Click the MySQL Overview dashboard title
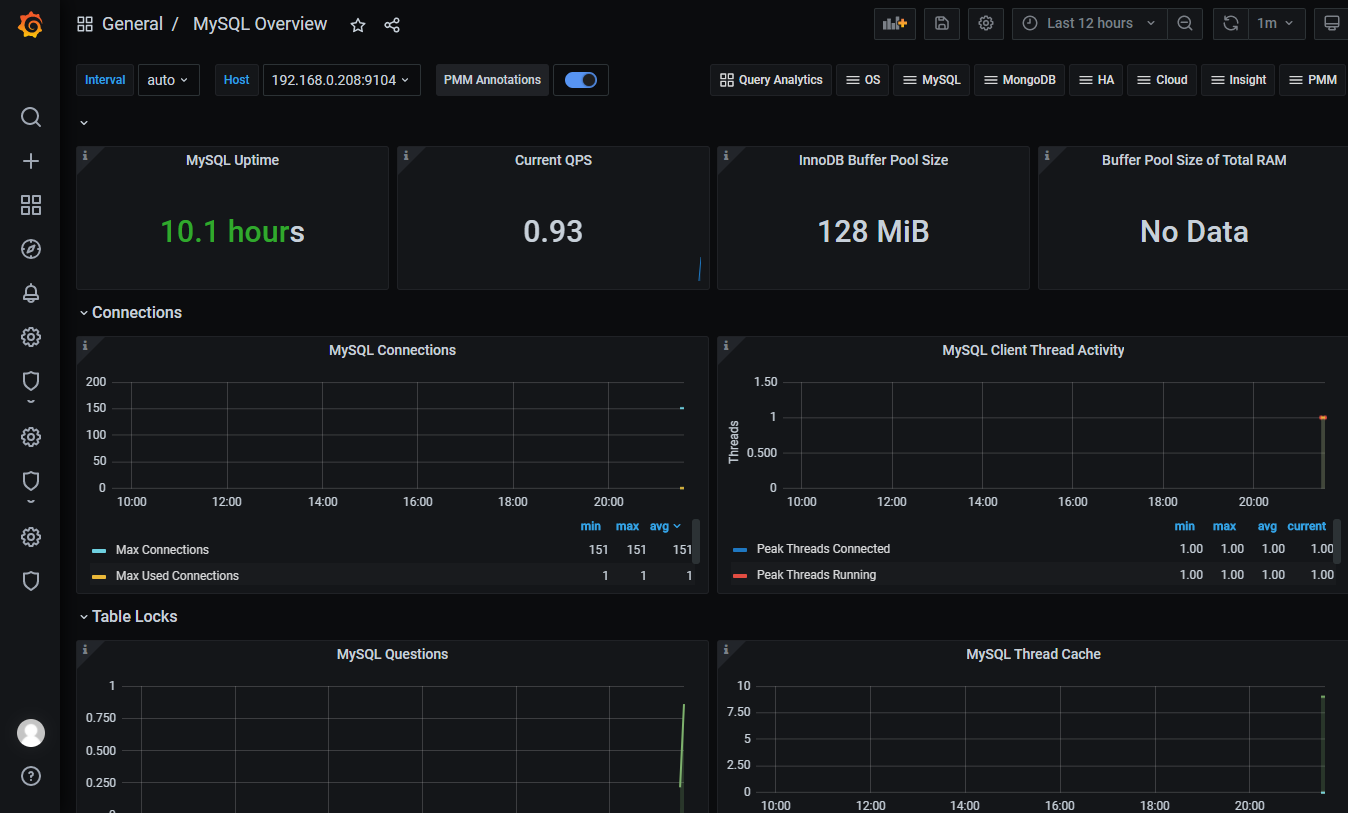 point(260,24)
